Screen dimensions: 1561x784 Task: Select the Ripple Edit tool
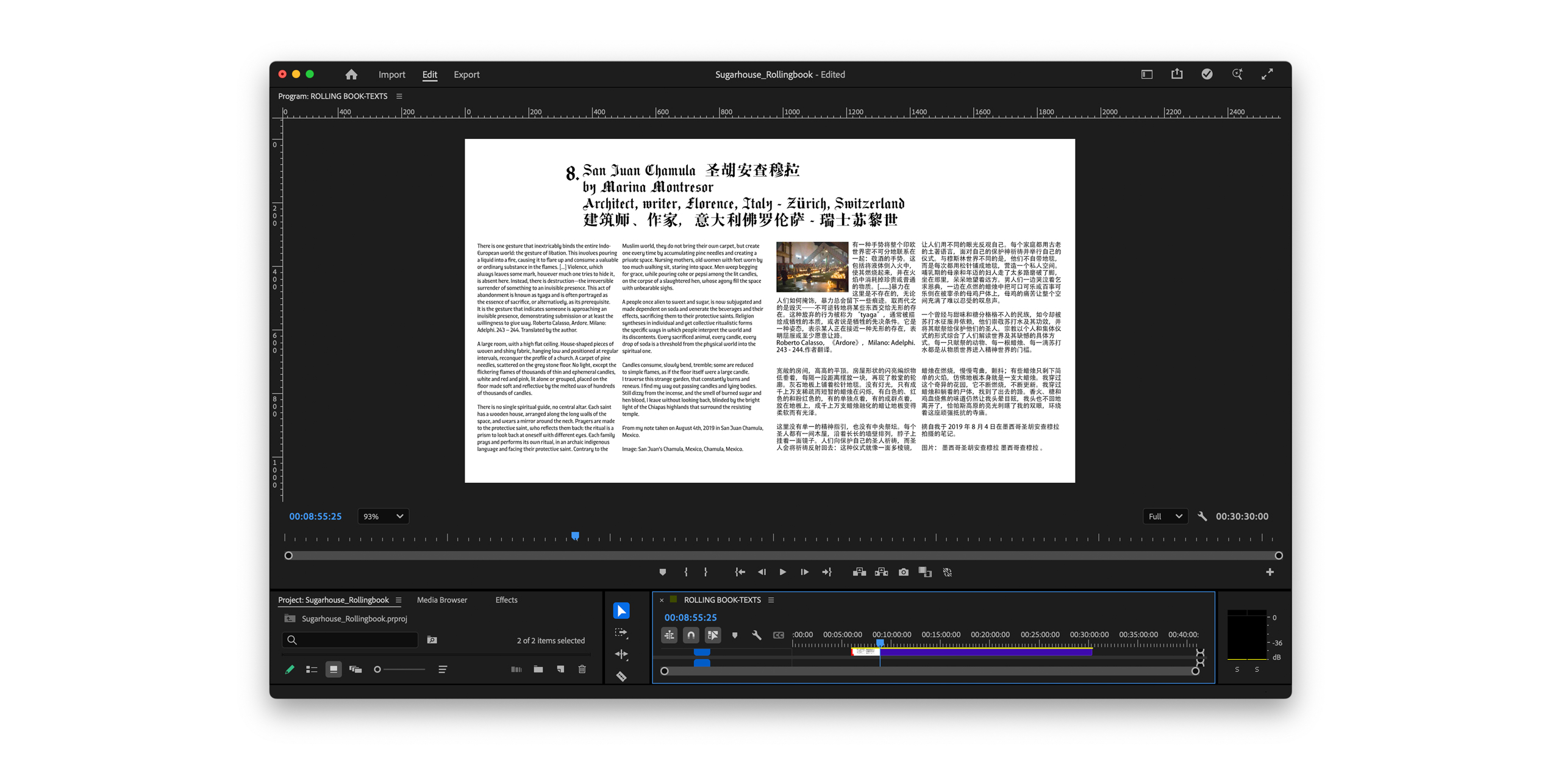(x=621, y=654)
